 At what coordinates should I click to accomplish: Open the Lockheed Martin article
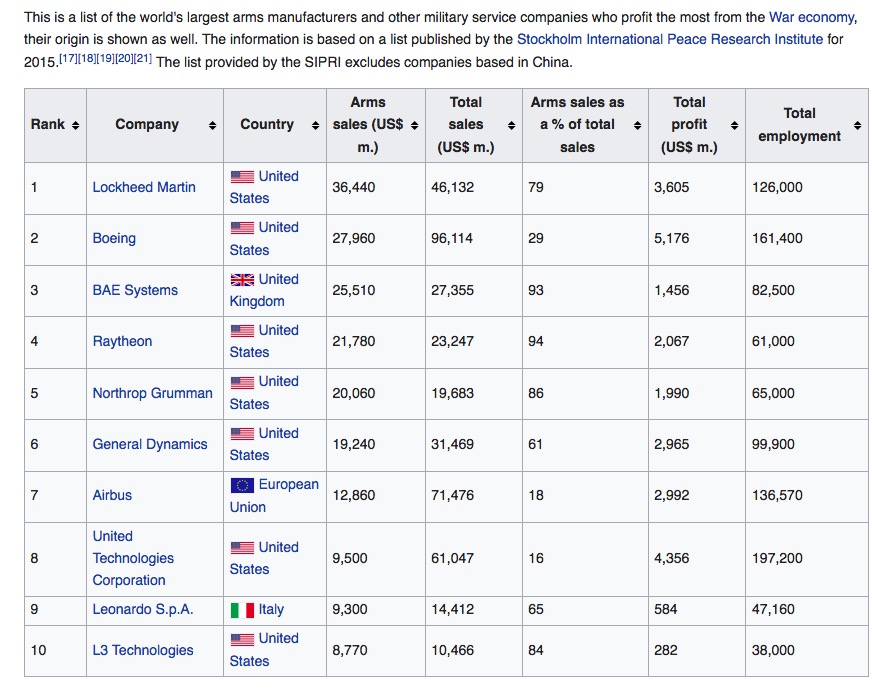click(144, 187)
